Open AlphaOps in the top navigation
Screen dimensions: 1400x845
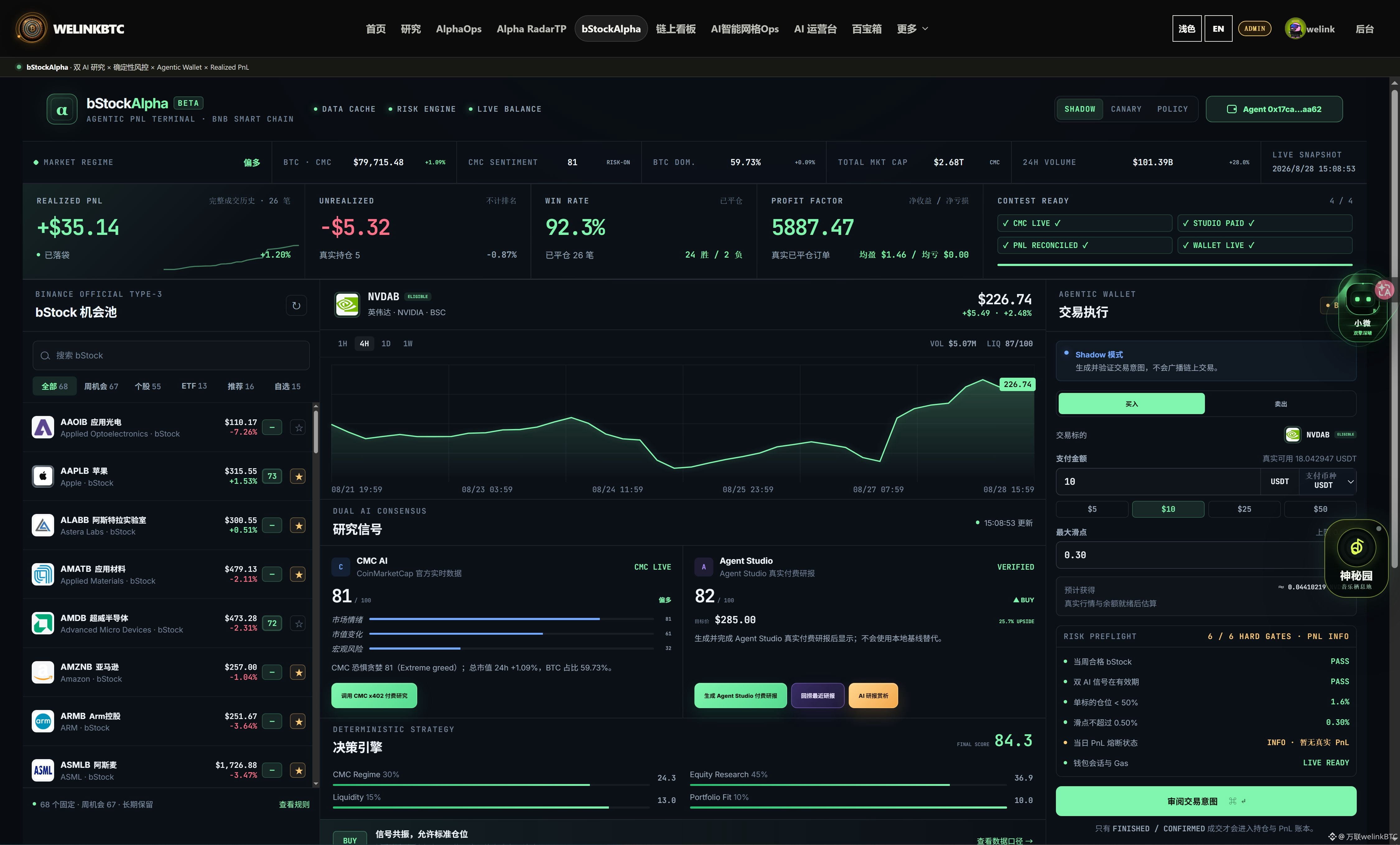point(459,28)
